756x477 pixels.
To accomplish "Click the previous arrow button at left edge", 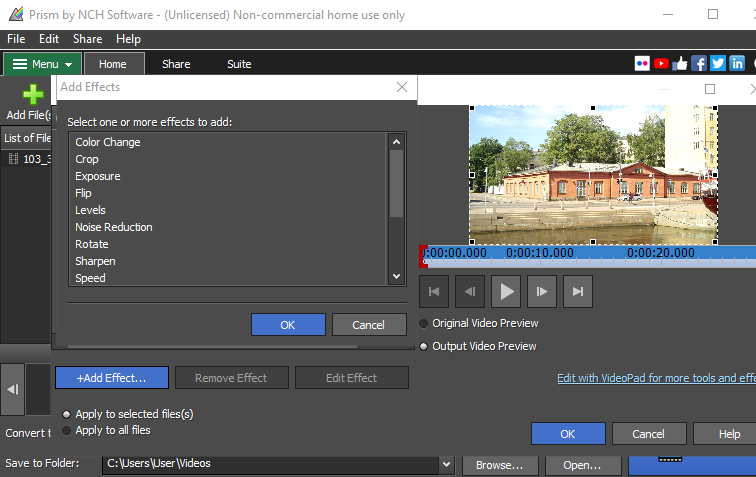I will tap(13, 389).
